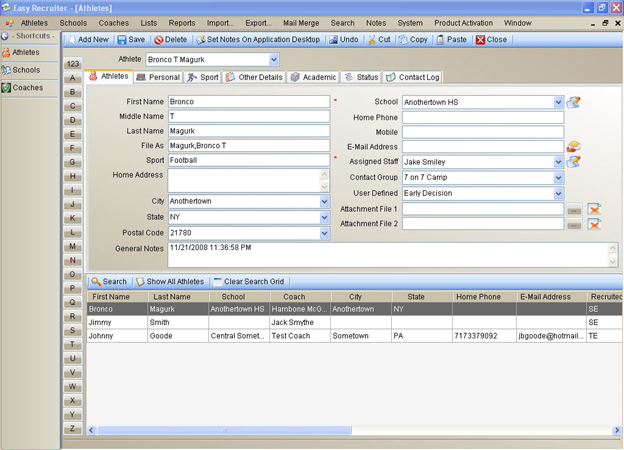This screenshot has width=624, height=450.
Task: Filter athletes by letter M
Action: (x=72, y=246)
